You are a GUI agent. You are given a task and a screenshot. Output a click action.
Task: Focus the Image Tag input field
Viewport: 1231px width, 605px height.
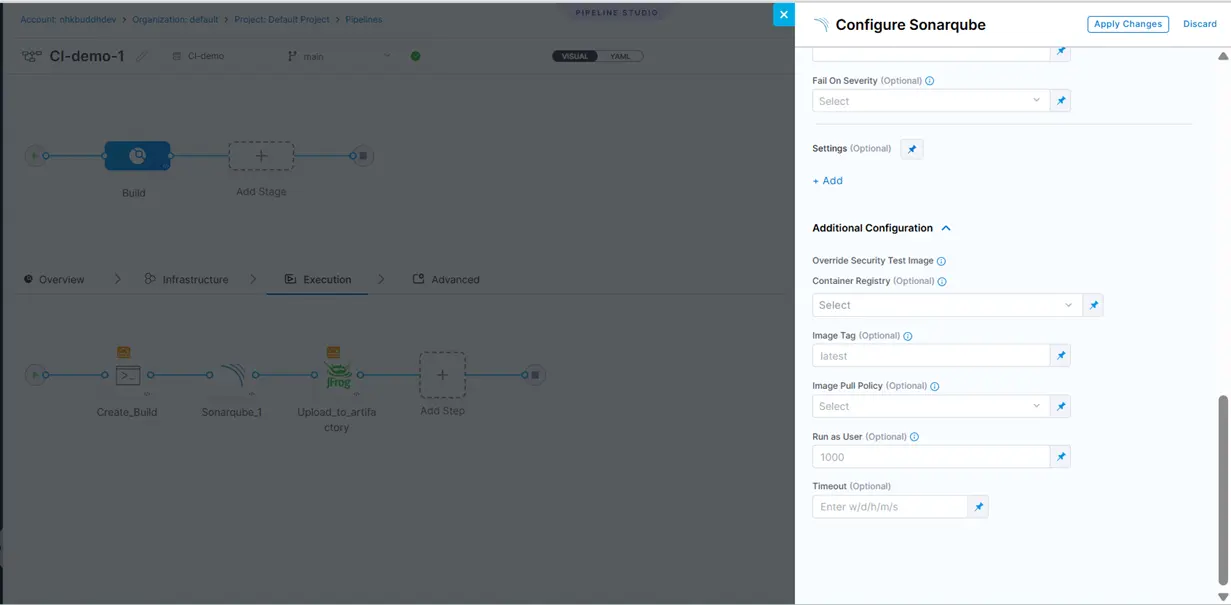(x=931, y=356)
